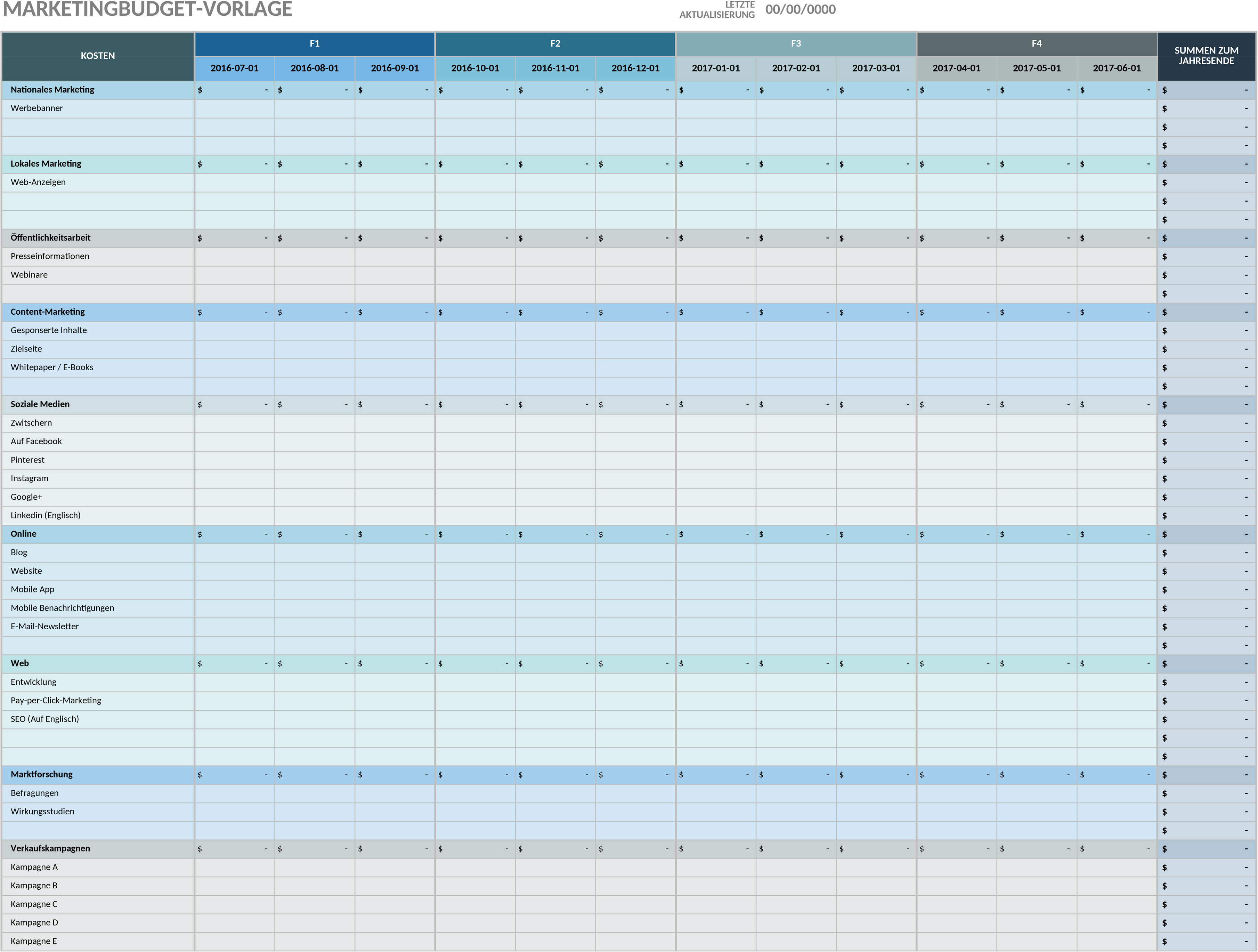The width and height of the screenshot is (1258, 952).
Task: Select the Web-Anzeigen cell
Action: coord(98,182)
